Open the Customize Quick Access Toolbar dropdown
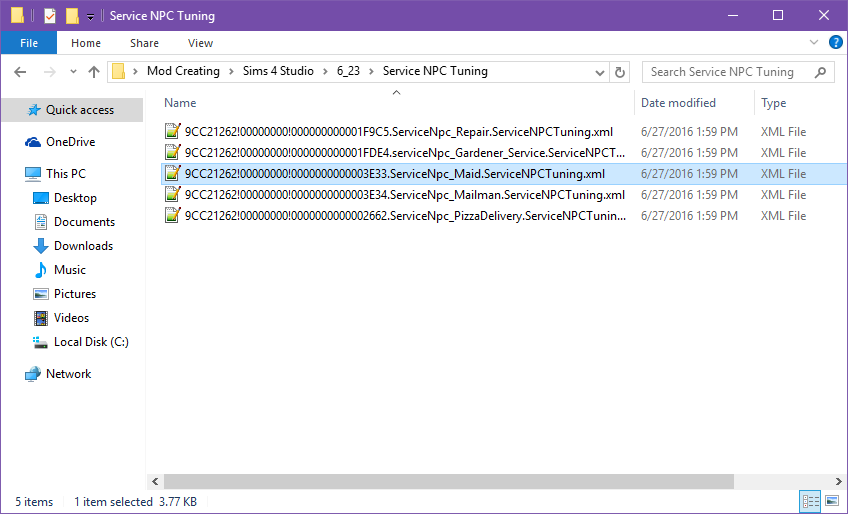The height and width of the screenshot is (514, 848). pos(90,16)
